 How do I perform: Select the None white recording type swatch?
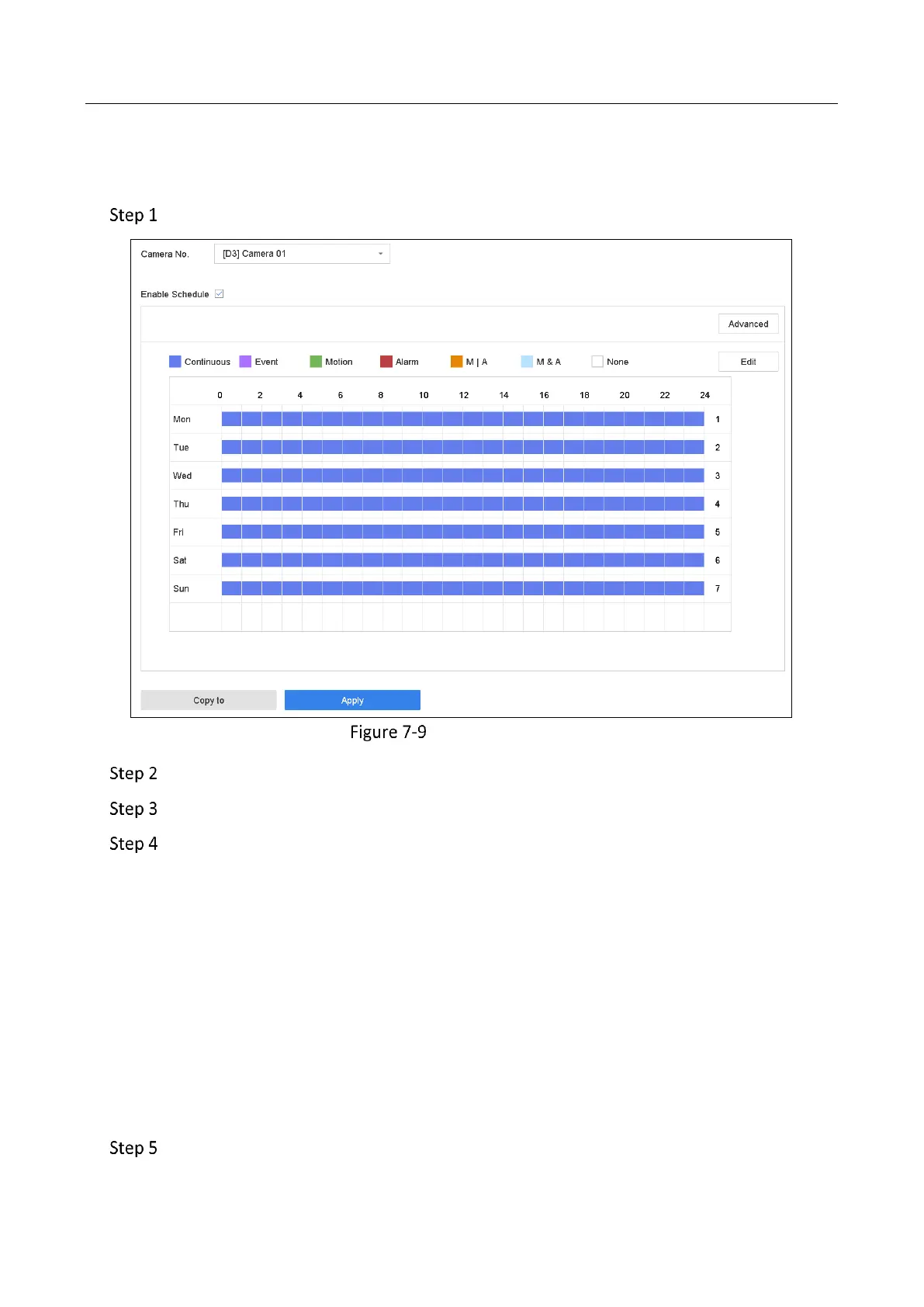pos(597,362)
